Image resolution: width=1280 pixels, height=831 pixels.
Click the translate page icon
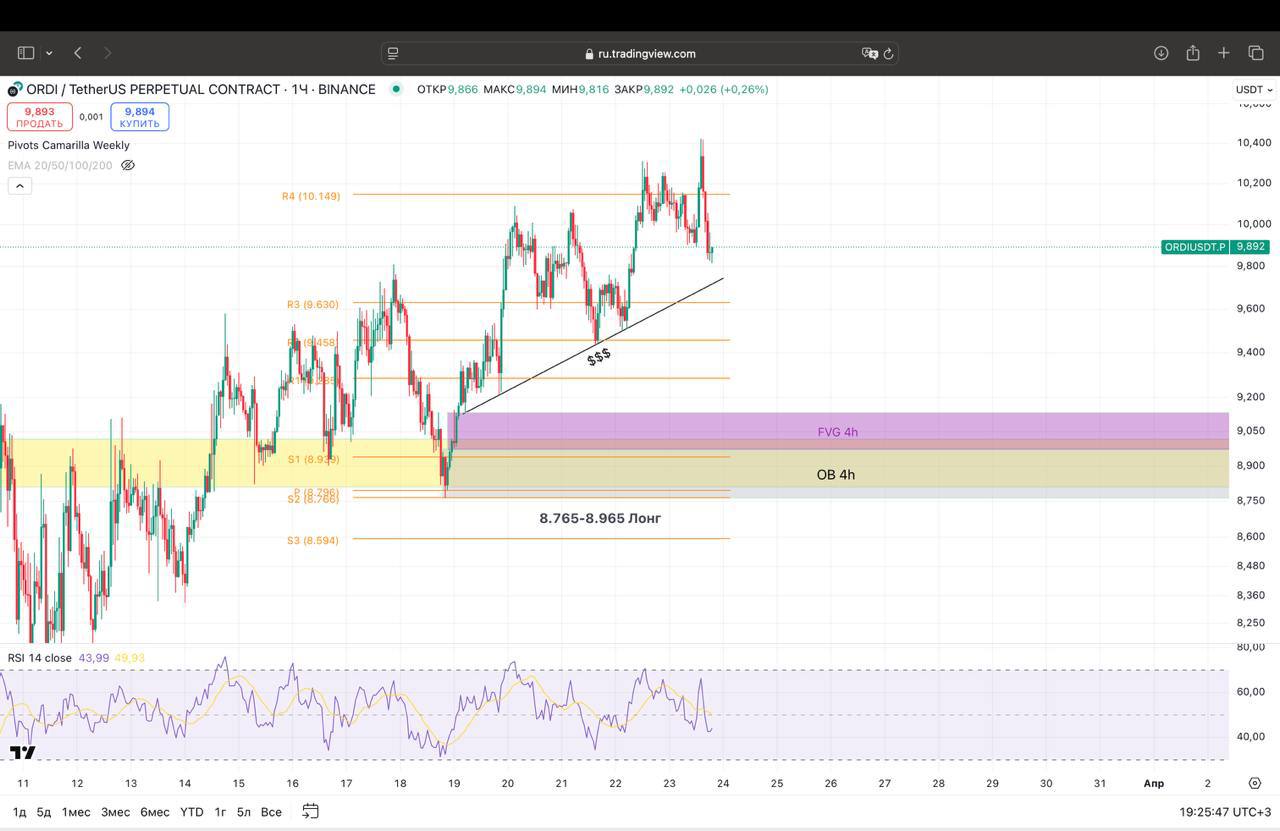[x=869, y=53]
